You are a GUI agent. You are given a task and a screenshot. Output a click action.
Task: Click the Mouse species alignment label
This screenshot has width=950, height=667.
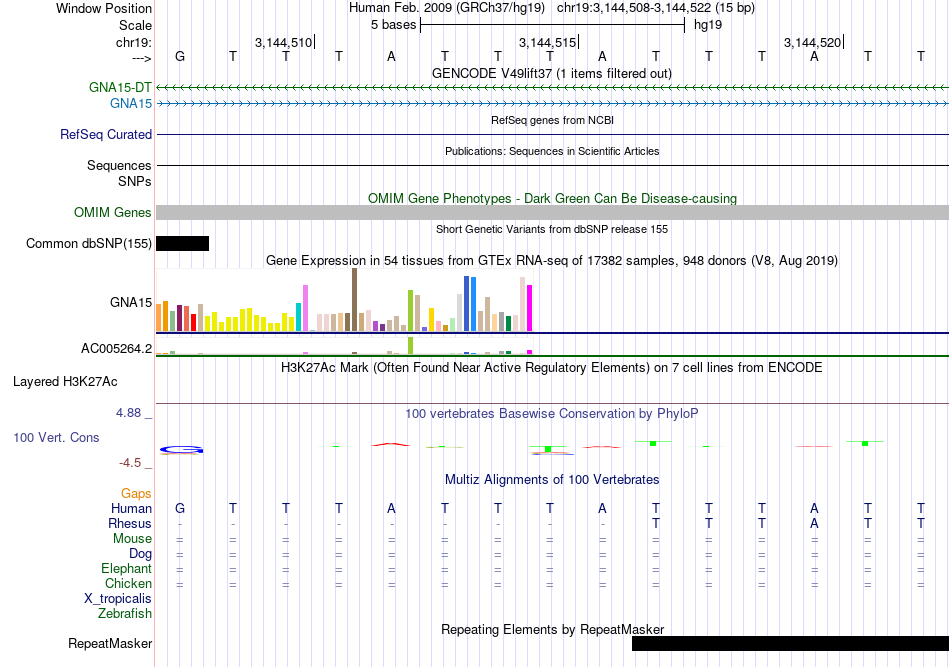click(132, 539)
